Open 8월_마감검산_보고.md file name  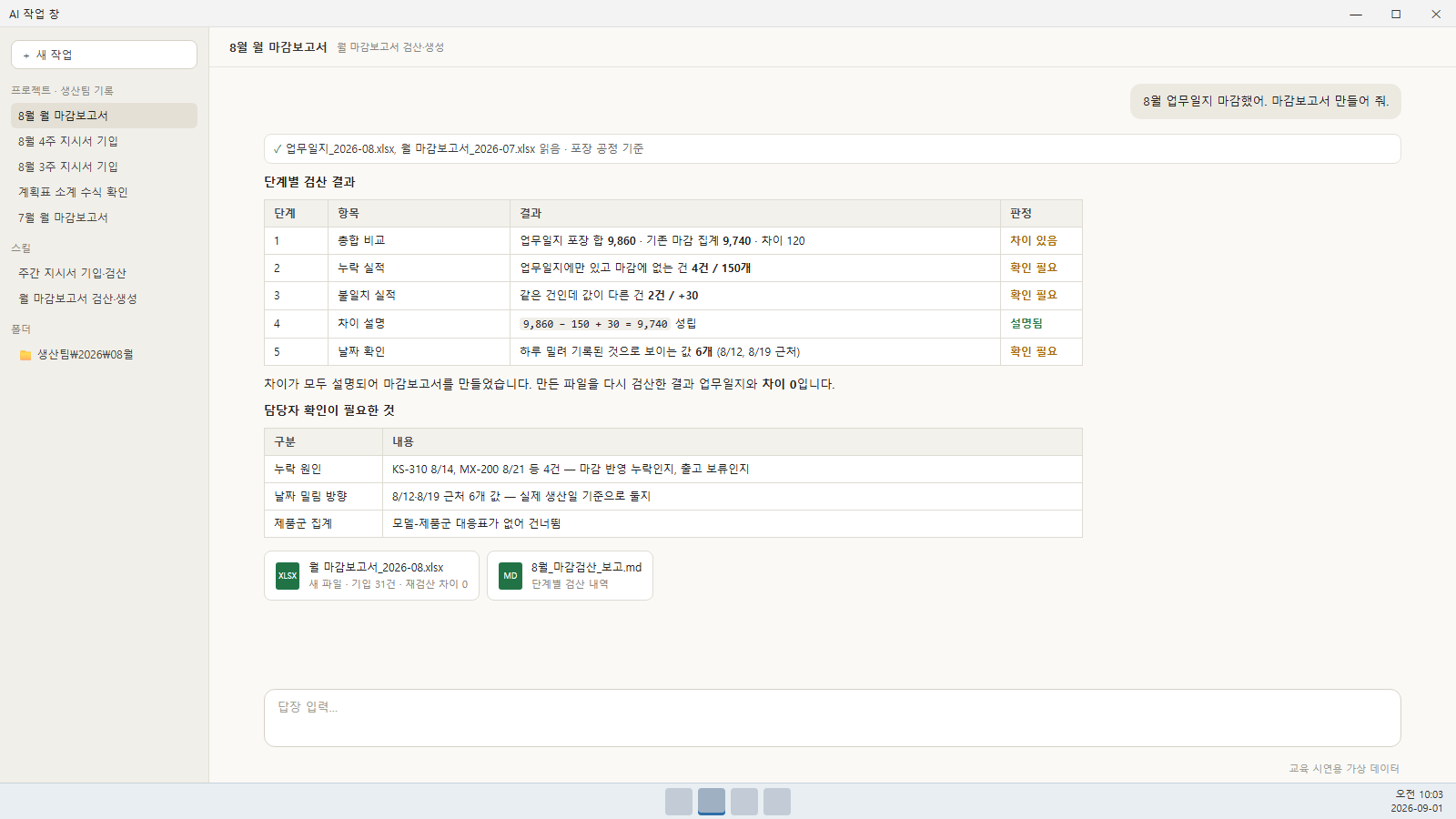586,567
